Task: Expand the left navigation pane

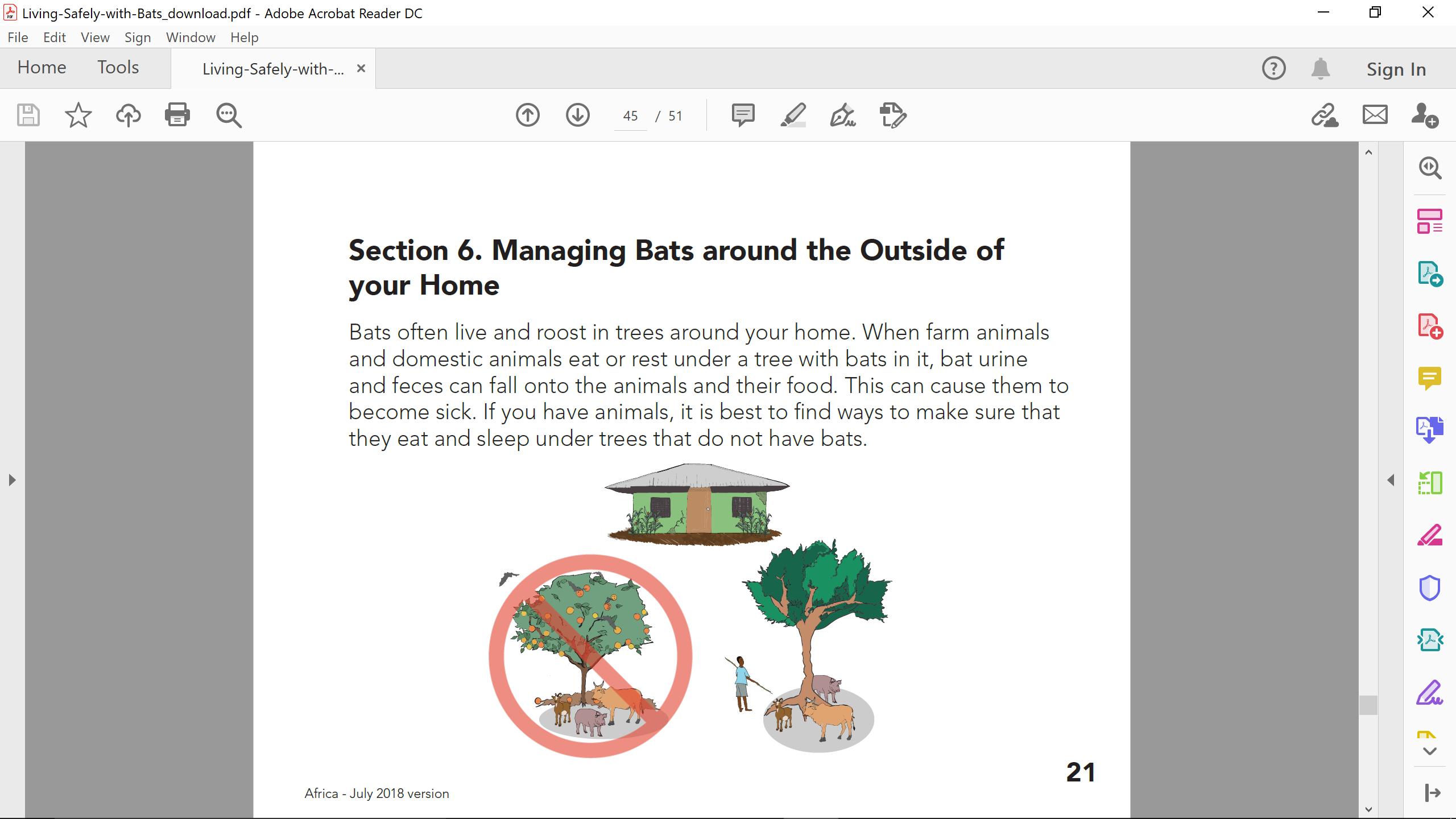Action: click(12, 480)
